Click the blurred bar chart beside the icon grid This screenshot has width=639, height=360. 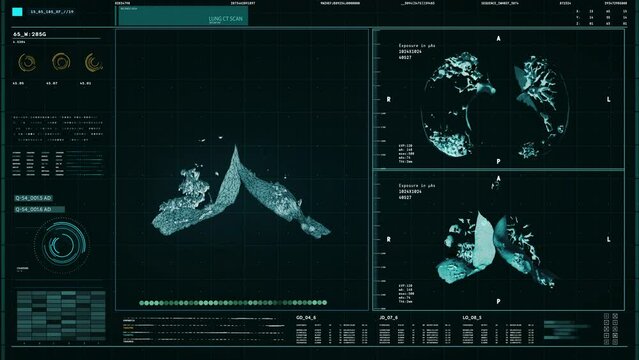click(566, 330)
